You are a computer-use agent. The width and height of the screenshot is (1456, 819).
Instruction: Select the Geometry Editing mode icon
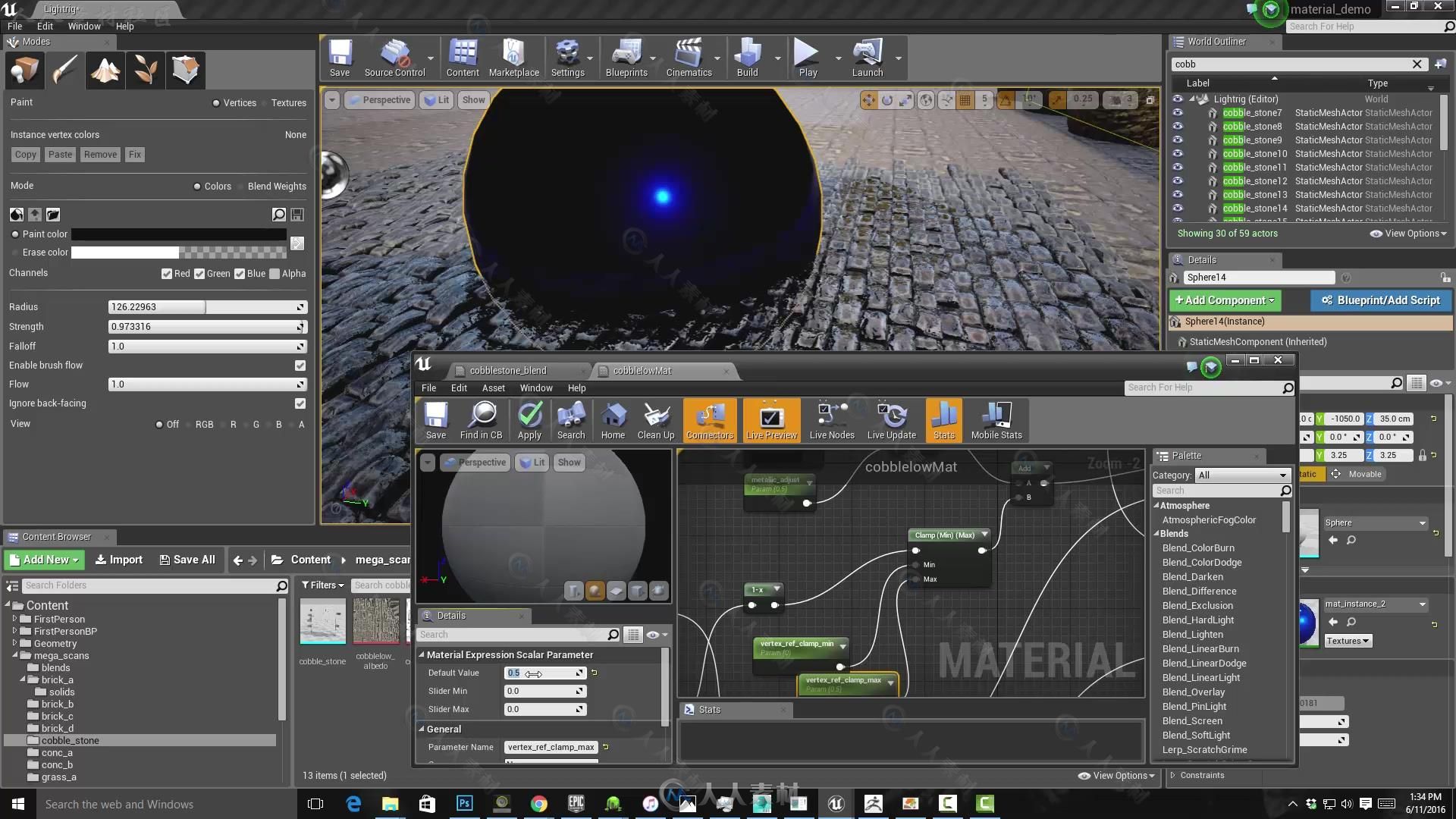pyautogui.click(x=185, y=71)
